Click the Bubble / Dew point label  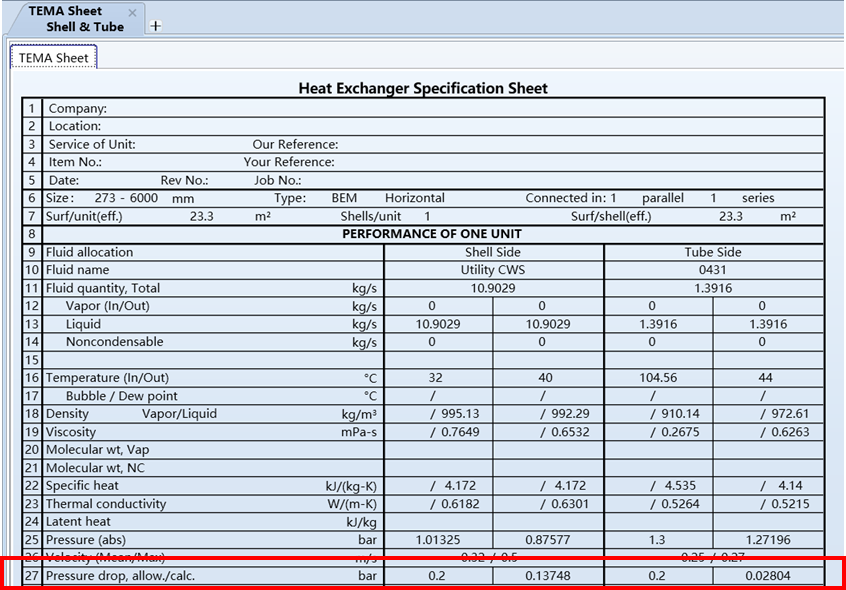(x=121, y=396)
